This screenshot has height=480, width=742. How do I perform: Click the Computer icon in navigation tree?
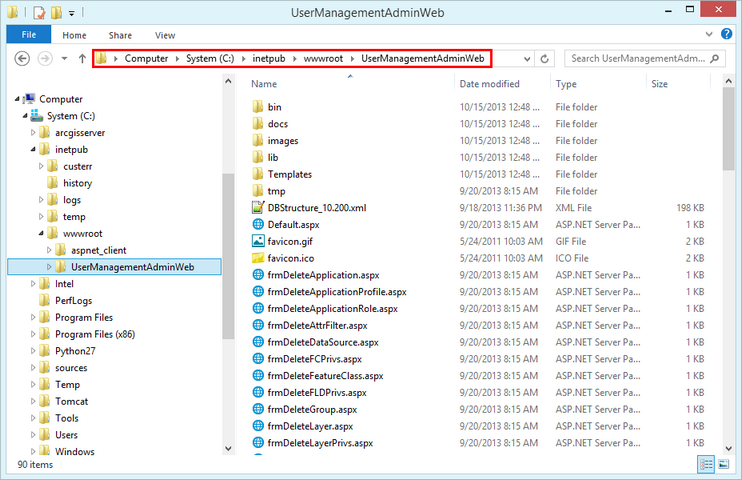29,98
